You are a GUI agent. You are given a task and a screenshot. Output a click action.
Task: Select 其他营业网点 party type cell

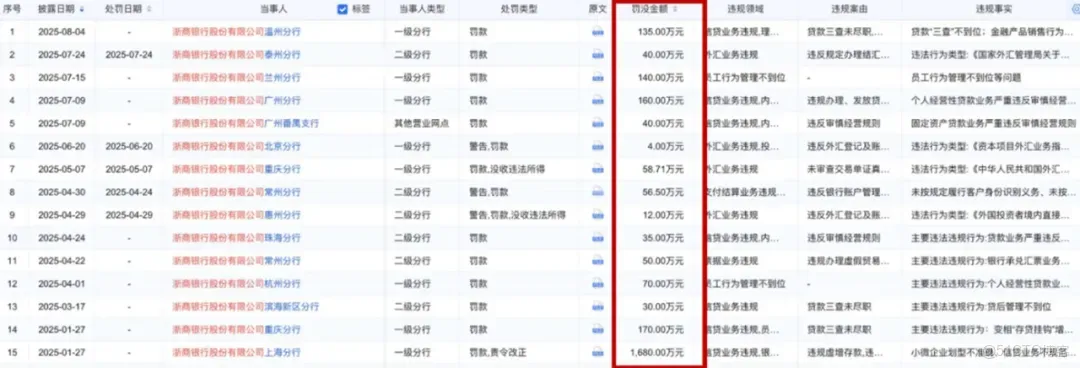[422, 123]
